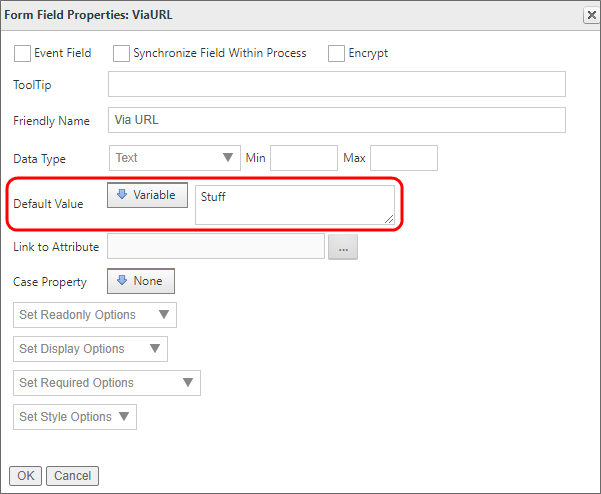Open the Data Type dropdown showing Text
The image size is (601, 494).
[173, 158]
